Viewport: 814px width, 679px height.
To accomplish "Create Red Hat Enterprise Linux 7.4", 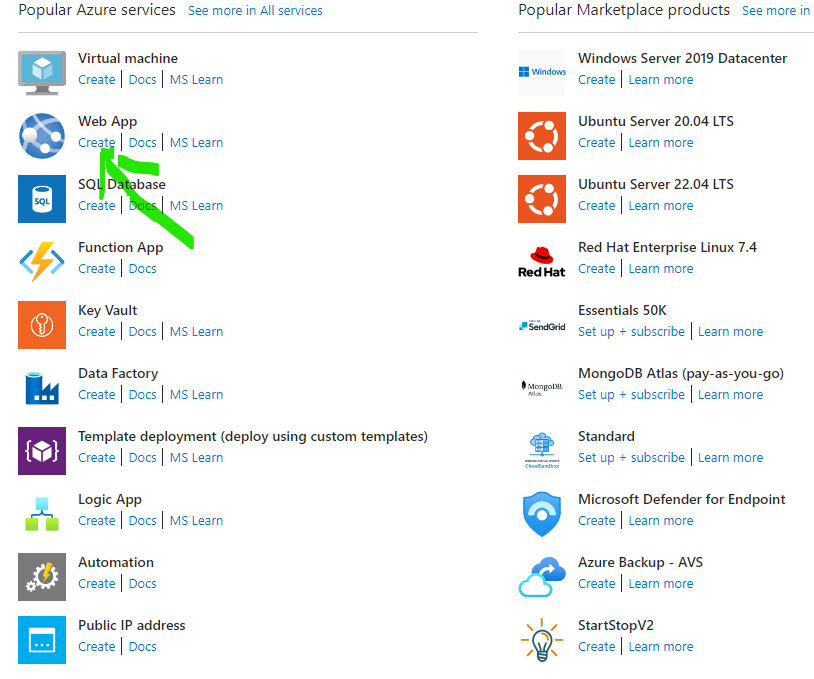I will 596,268.
